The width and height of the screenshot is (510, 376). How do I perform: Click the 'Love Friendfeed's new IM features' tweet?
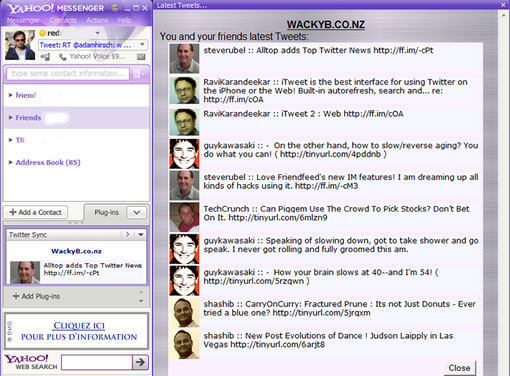pos(341,181)
